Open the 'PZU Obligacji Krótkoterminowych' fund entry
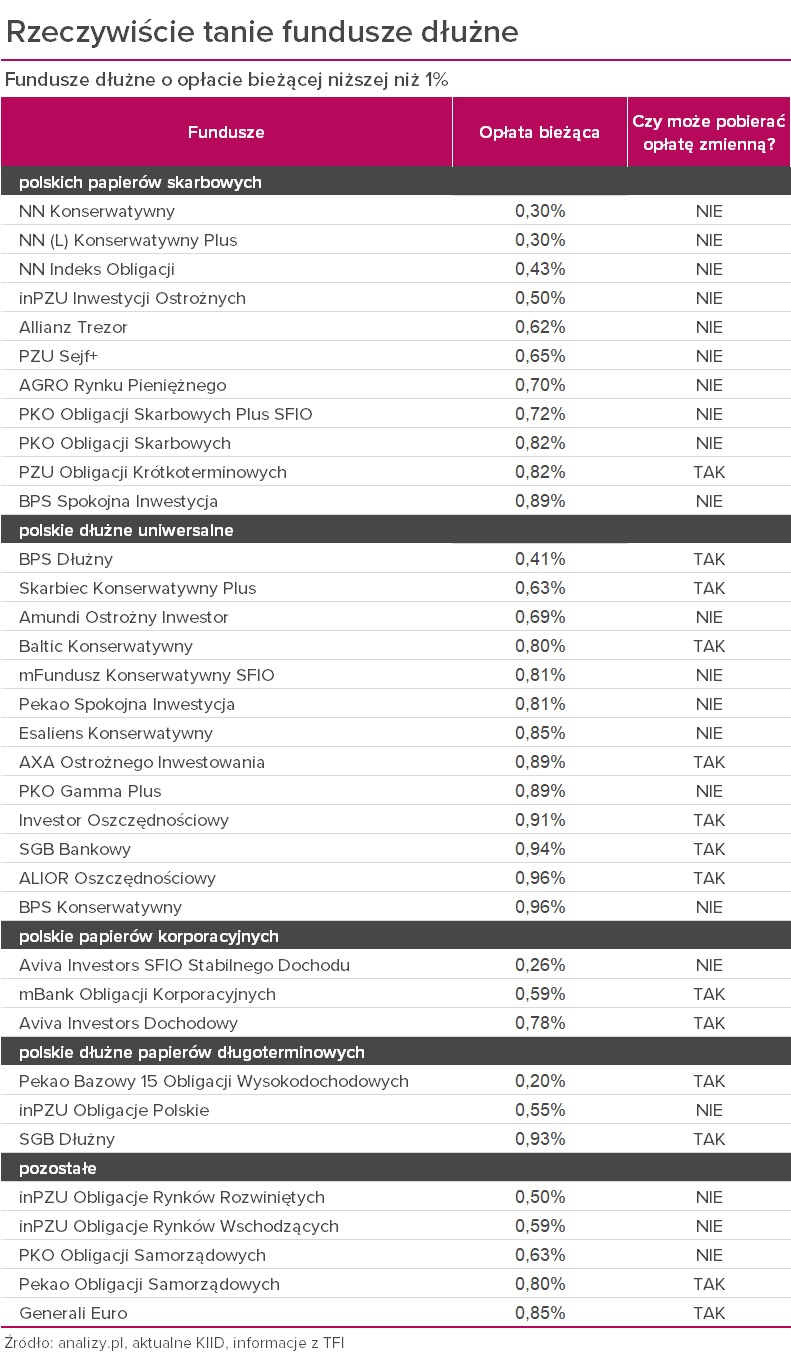The width and height of the screenshot is (791, 1357). tap(153, 472)
